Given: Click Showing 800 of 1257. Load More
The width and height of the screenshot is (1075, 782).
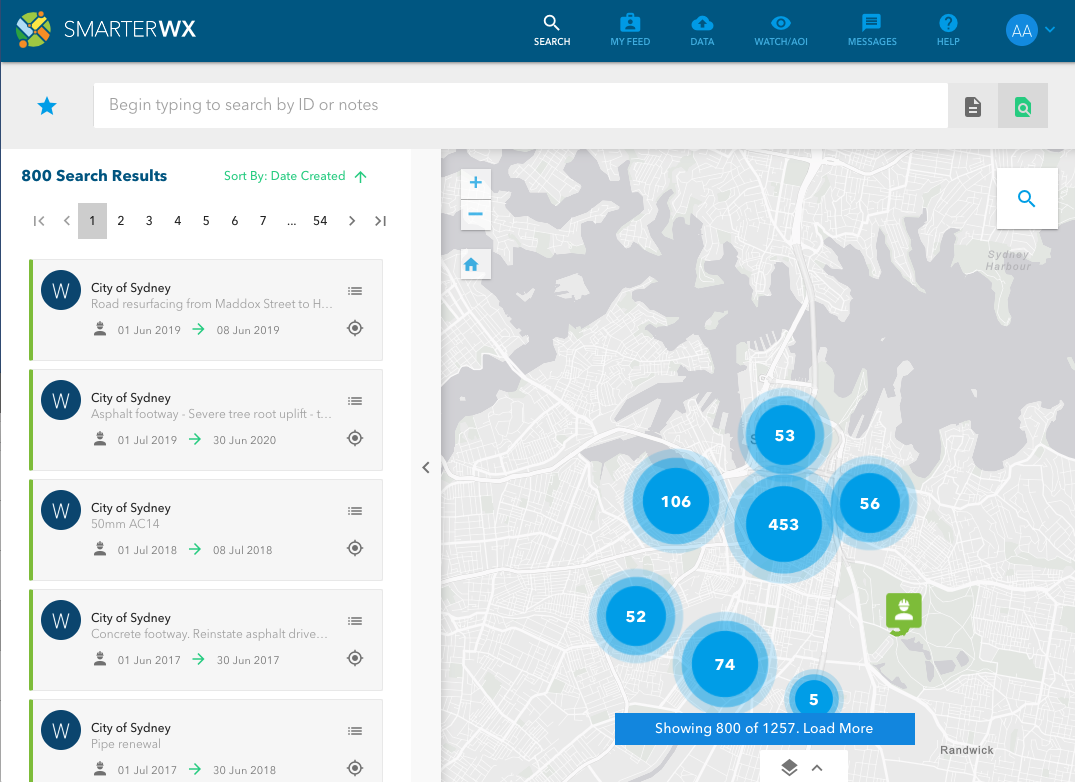Looking at the screenshot, I should click(x=764, y=729).
